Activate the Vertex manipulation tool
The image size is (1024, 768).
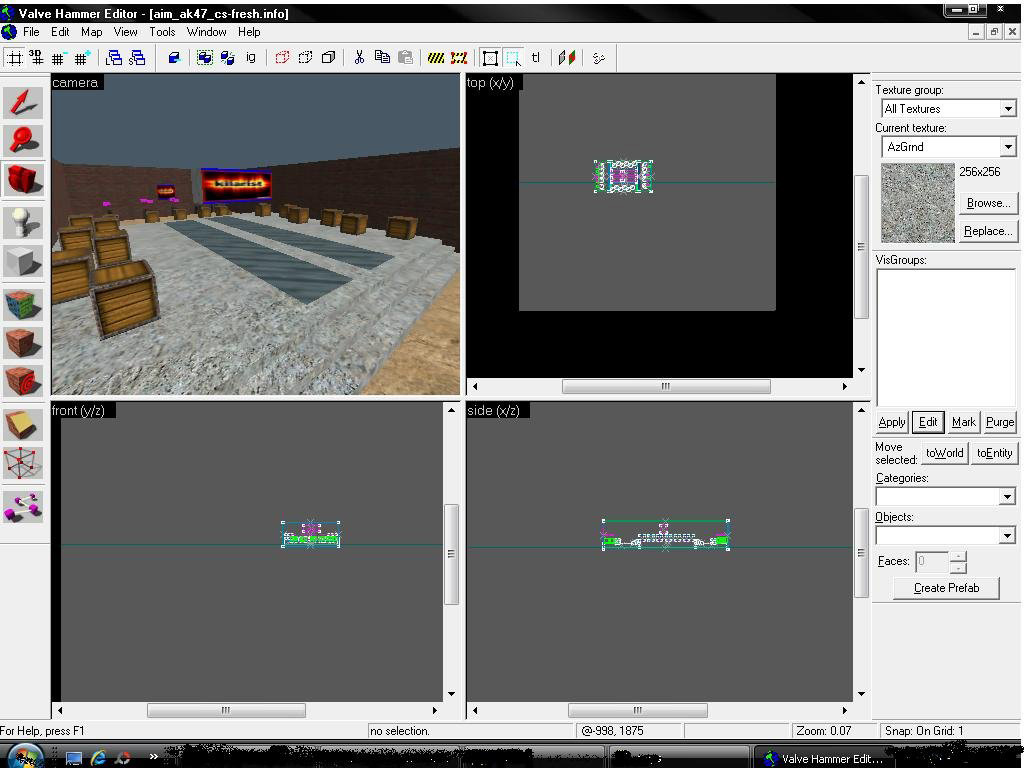[x=24, y=463]
